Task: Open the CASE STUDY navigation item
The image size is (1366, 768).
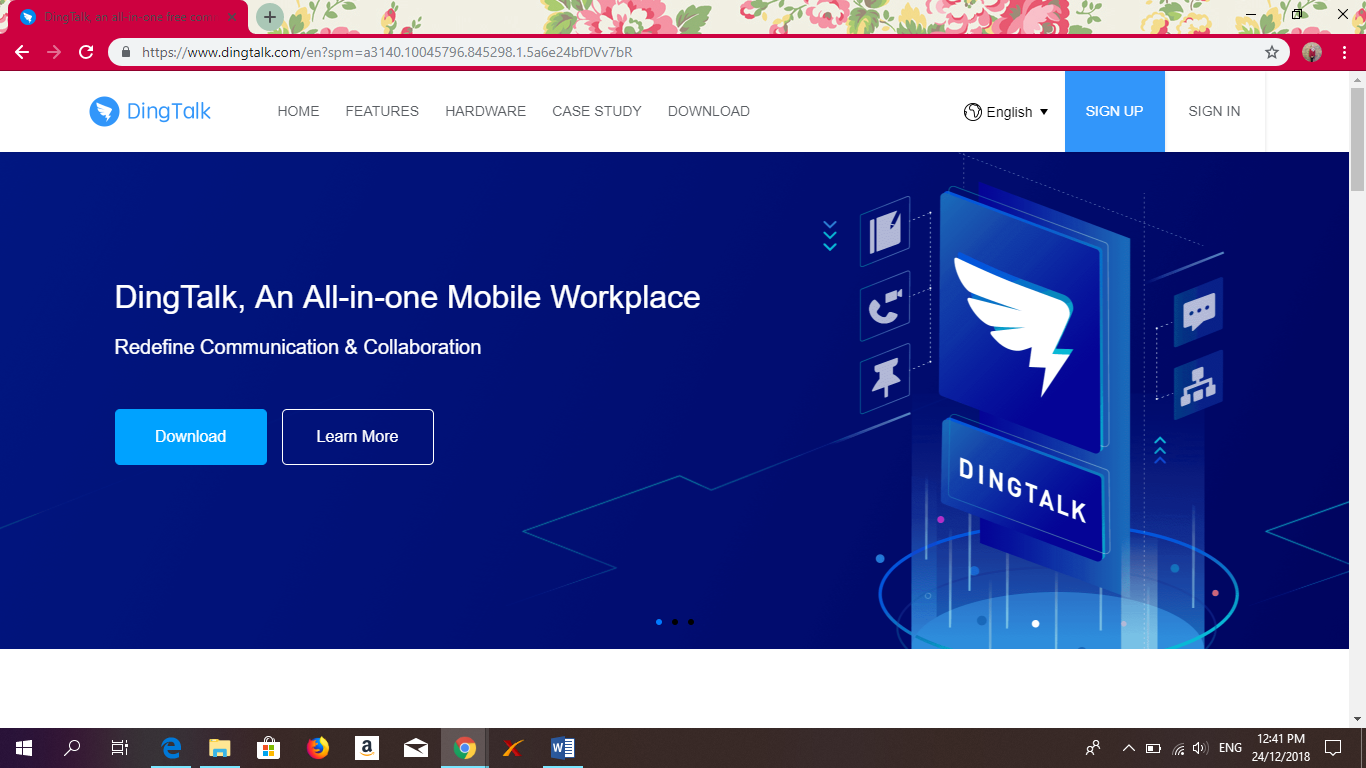Action: (x=597, y=111)
